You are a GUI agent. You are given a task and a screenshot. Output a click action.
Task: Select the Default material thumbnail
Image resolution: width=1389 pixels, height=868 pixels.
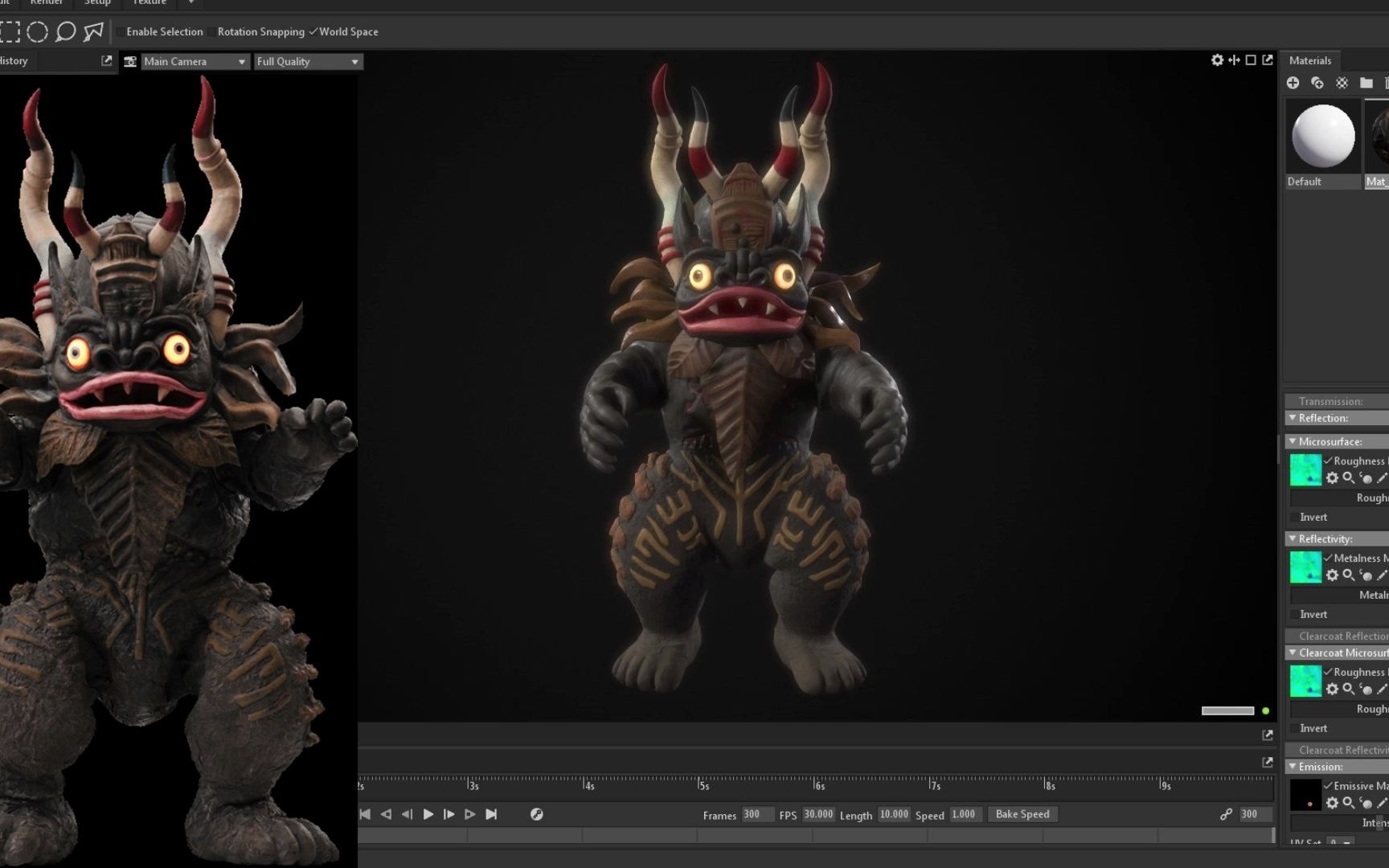1322,137
